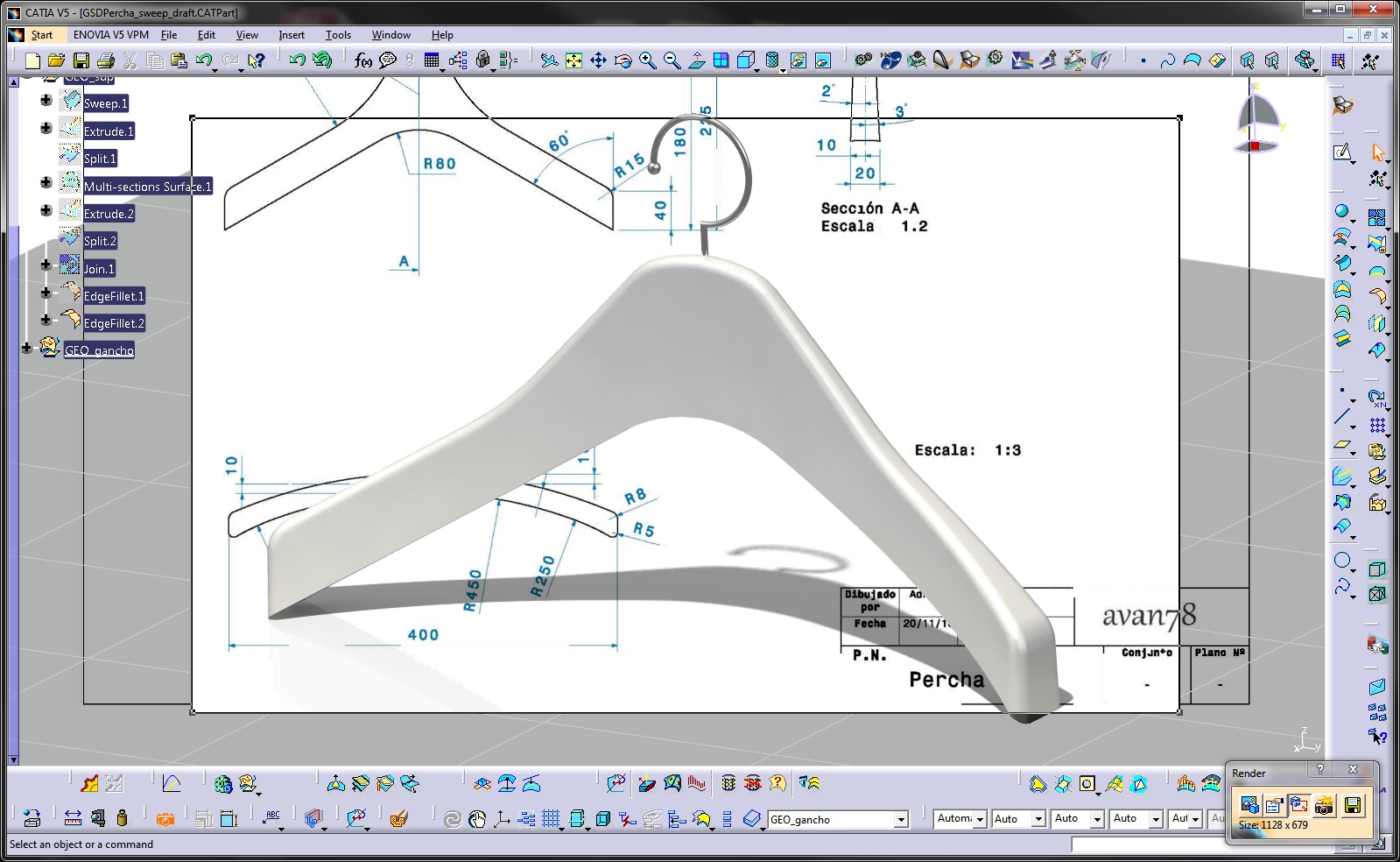Click the Point tool in the right toolbar
The width and height of the screenshot is (1400, 862).
(1342, 391)
